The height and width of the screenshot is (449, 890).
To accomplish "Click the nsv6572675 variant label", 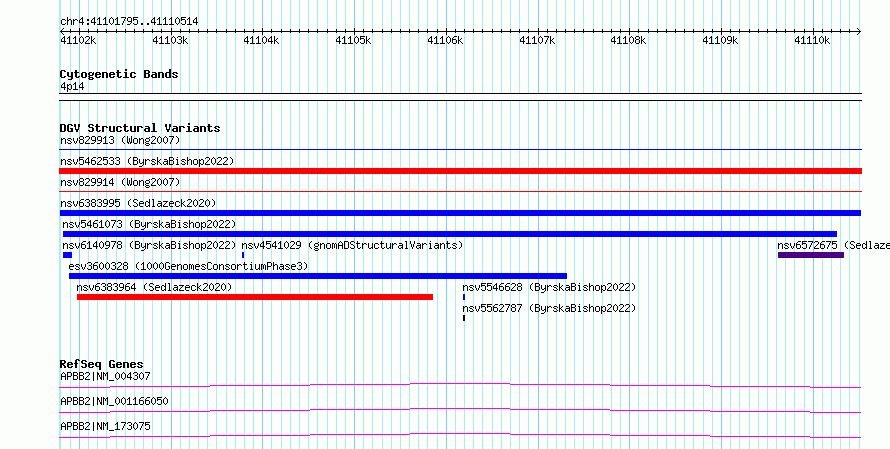I will 833,245.
